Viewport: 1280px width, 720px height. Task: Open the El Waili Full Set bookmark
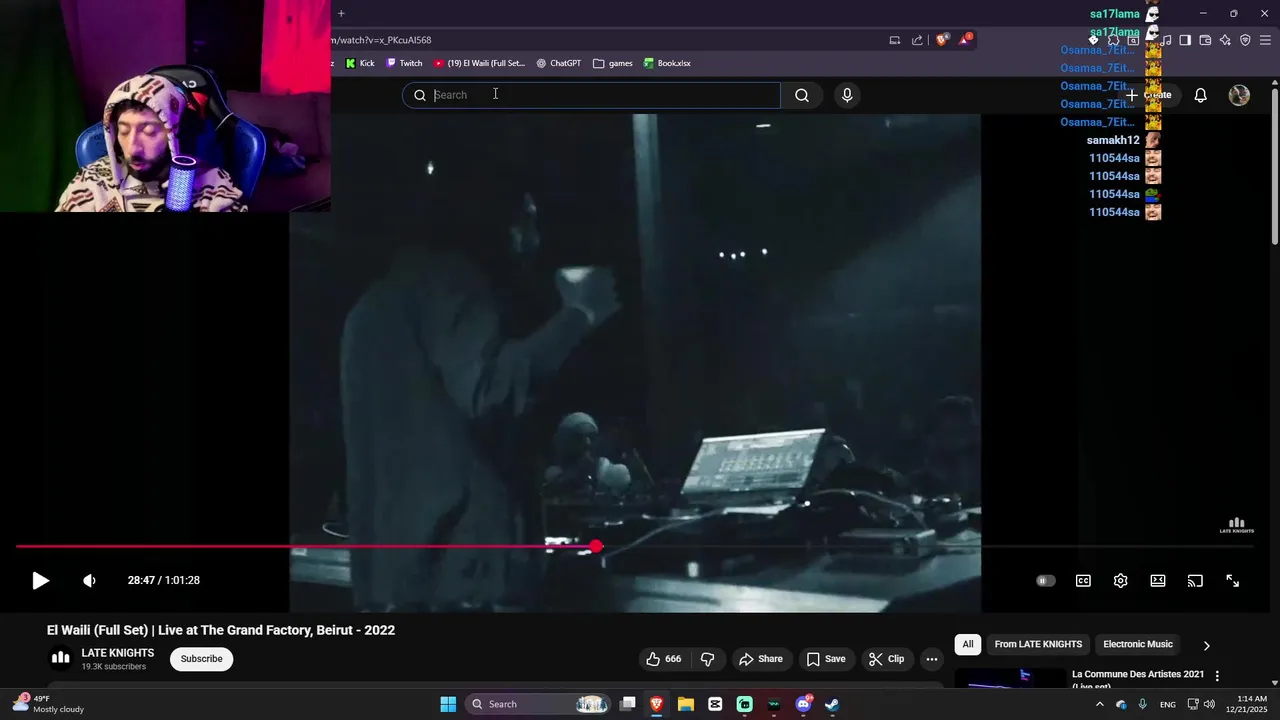pos(479,63)
